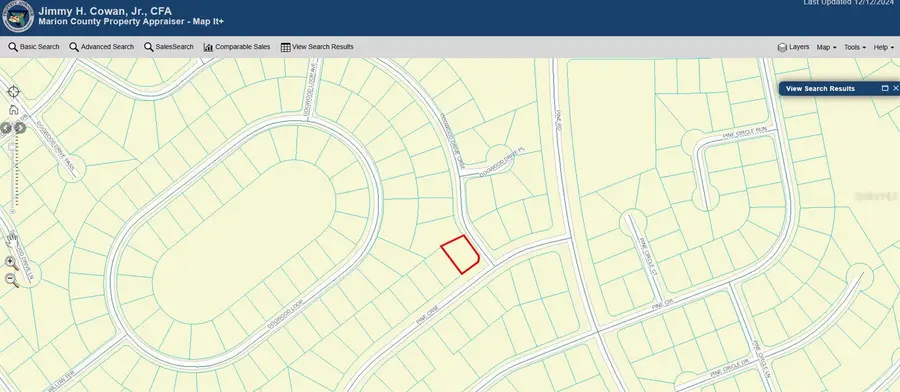Click the home extent icon

pos(13,110)
